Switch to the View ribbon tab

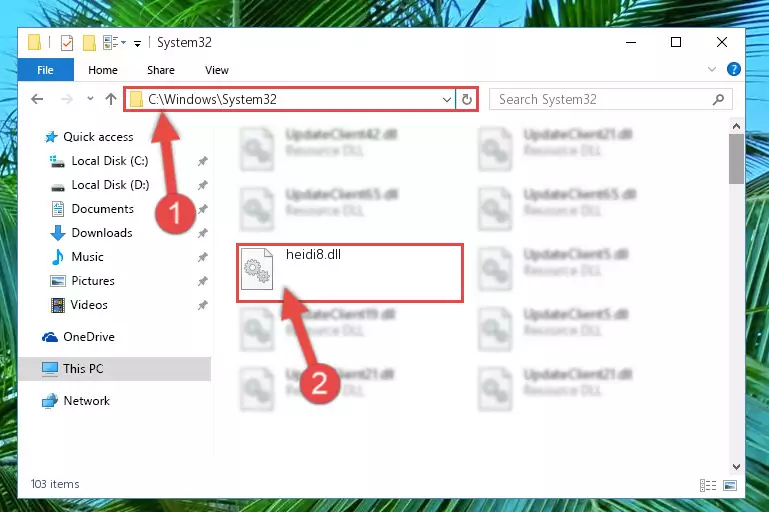pos(216,70)
